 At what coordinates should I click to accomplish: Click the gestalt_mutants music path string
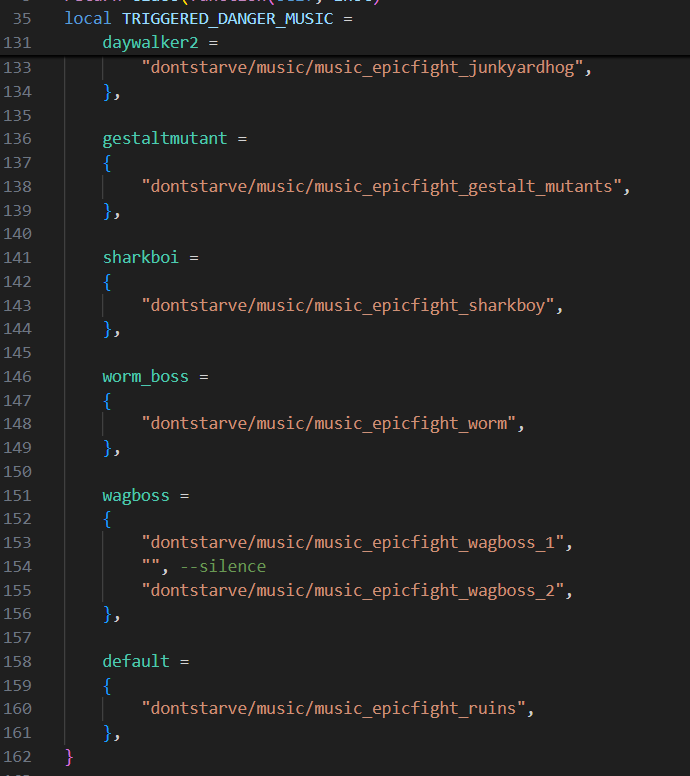[385, 186]
